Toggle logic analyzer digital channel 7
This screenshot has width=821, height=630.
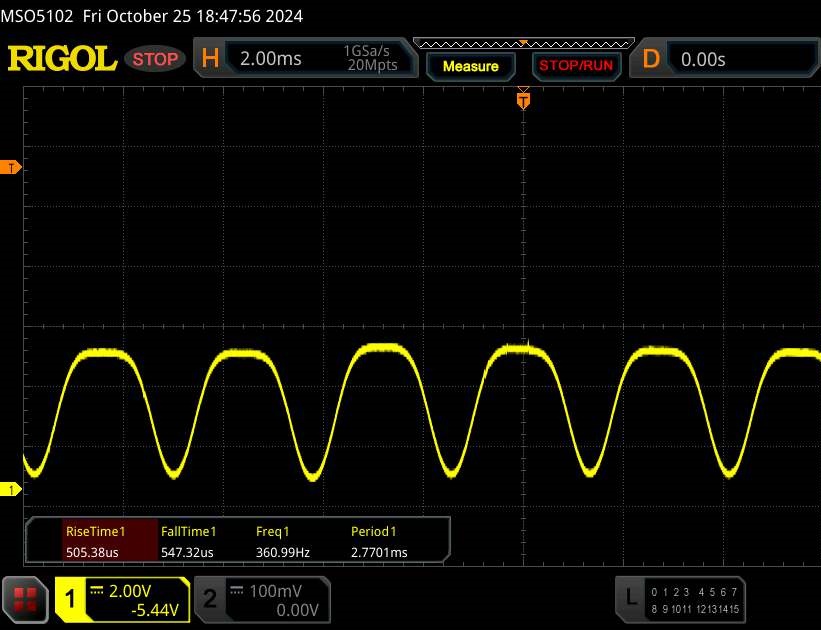pyautogui.click(x=734, y=592)
